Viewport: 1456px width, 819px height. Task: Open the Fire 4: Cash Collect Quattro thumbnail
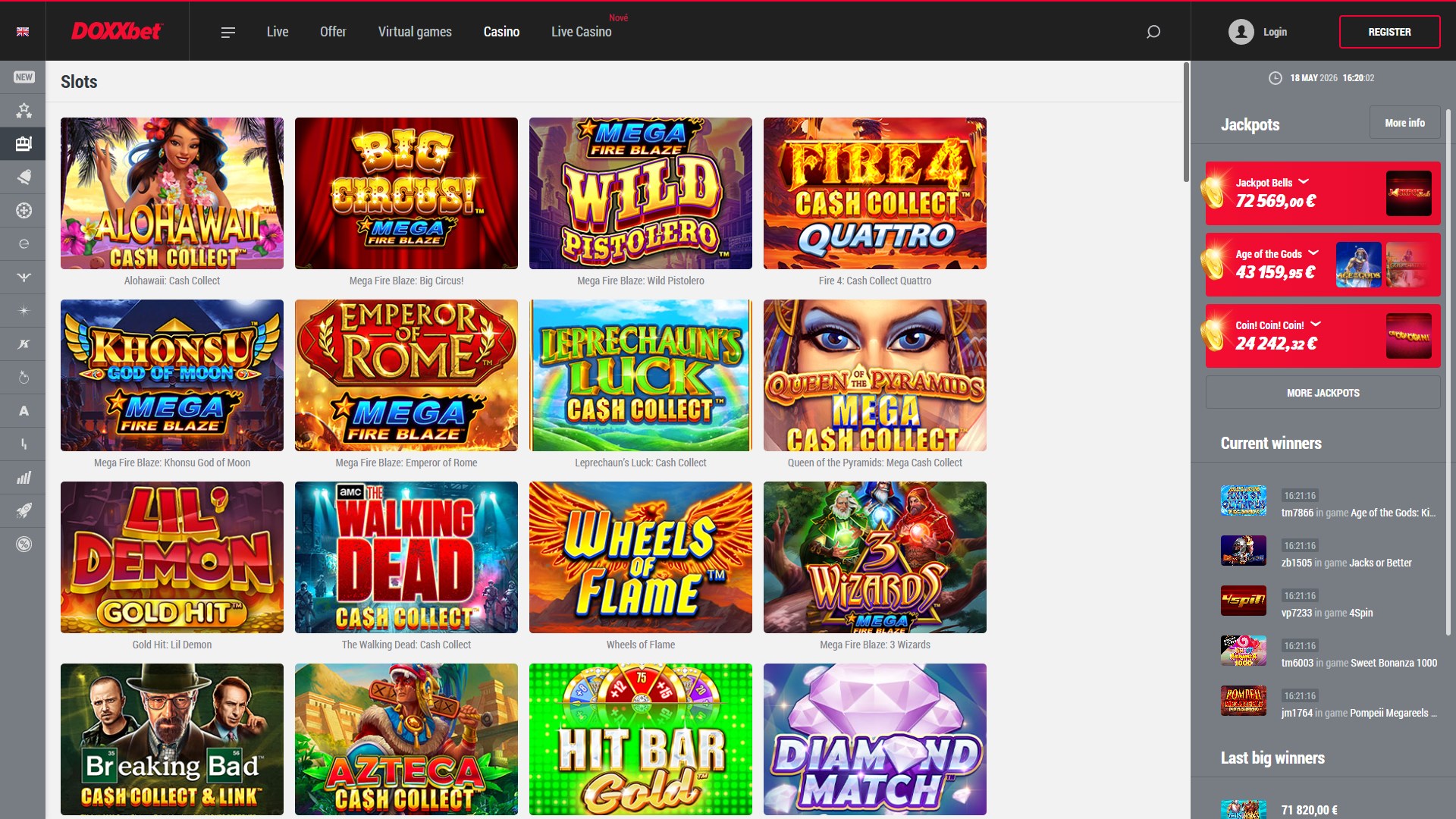click(x=875, y=193)
